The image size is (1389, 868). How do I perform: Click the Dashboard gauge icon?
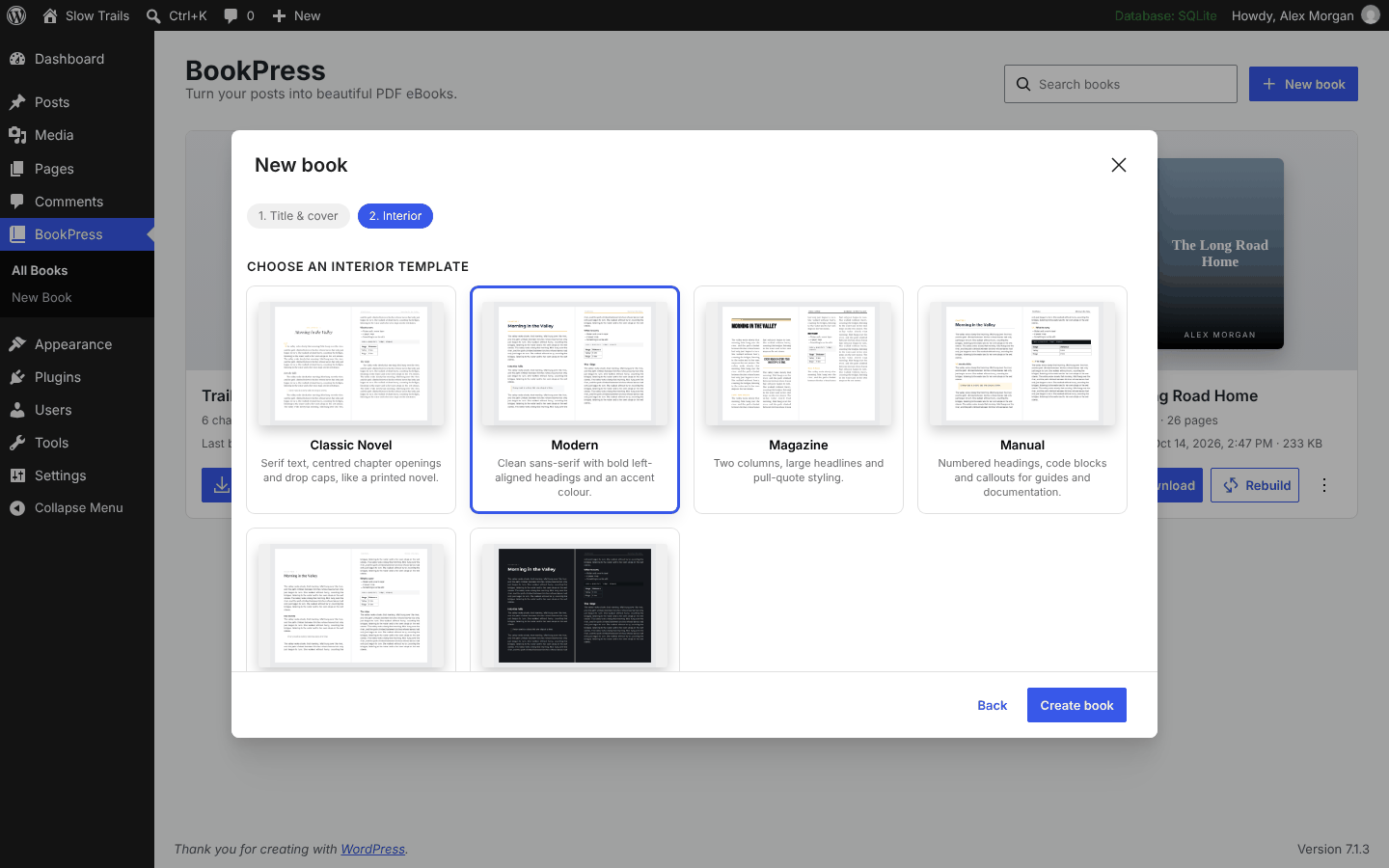17,59
